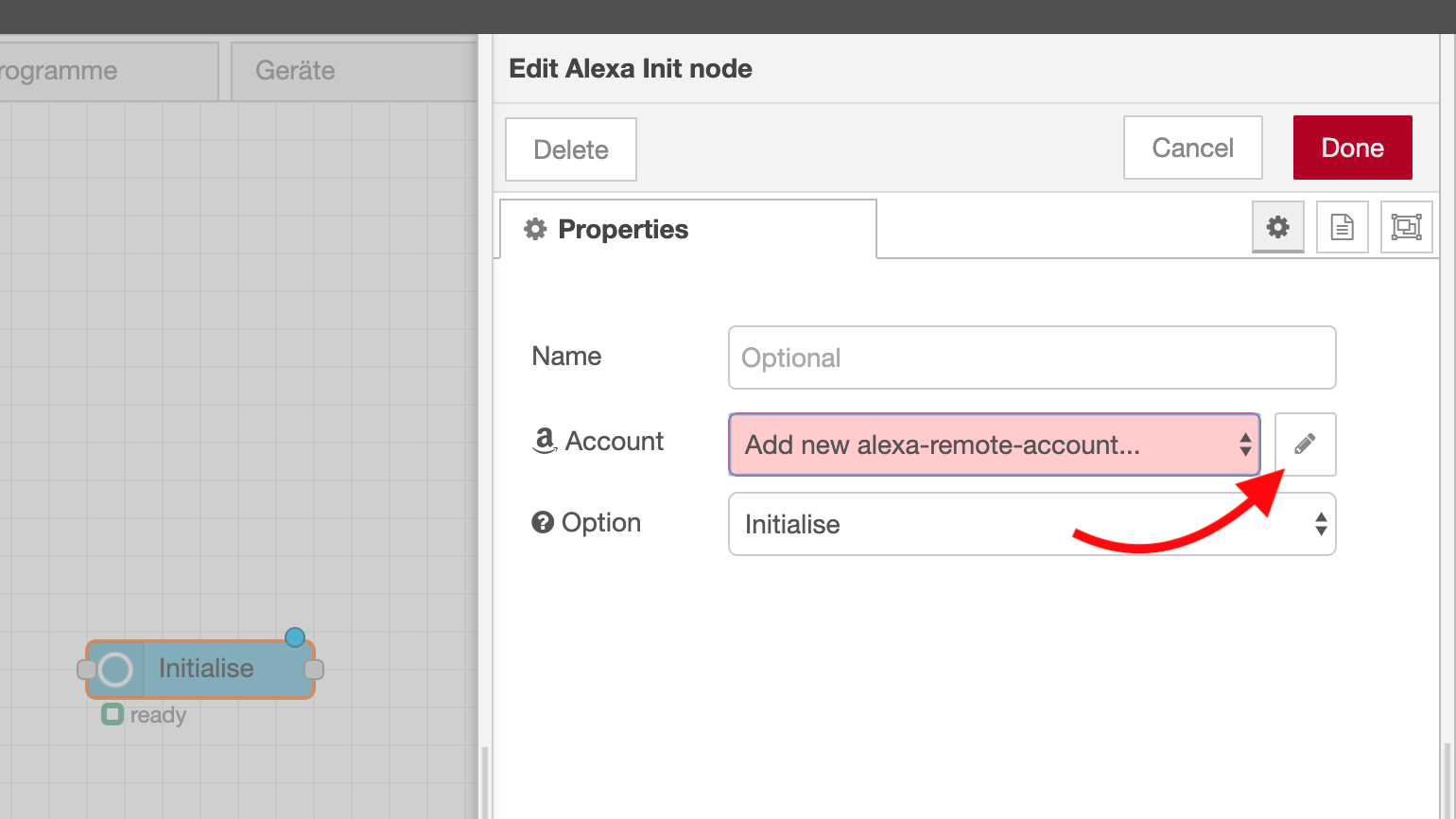1456x819 pixels.
Task: Click the Option help question mark icon
Action: click(x=543, y=522)
